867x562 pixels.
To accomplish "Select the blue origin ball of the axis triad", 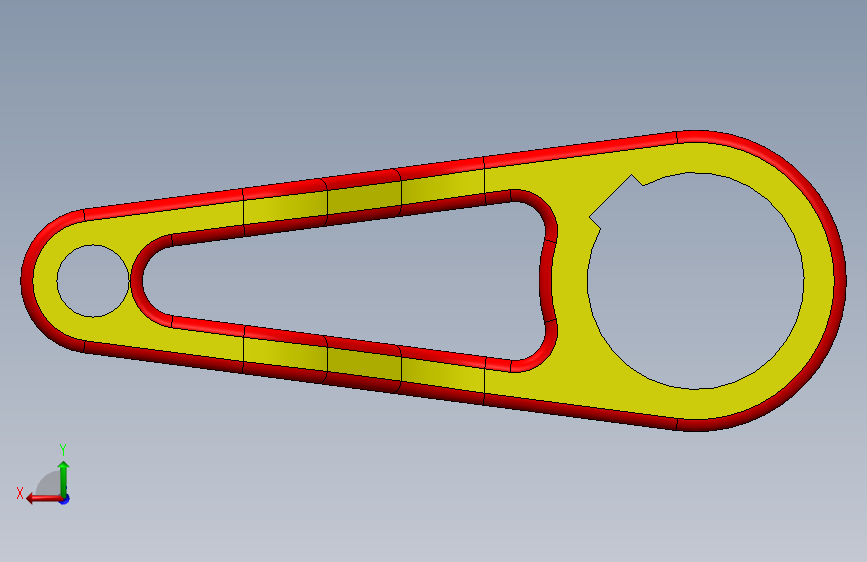I will click(65, 499).
